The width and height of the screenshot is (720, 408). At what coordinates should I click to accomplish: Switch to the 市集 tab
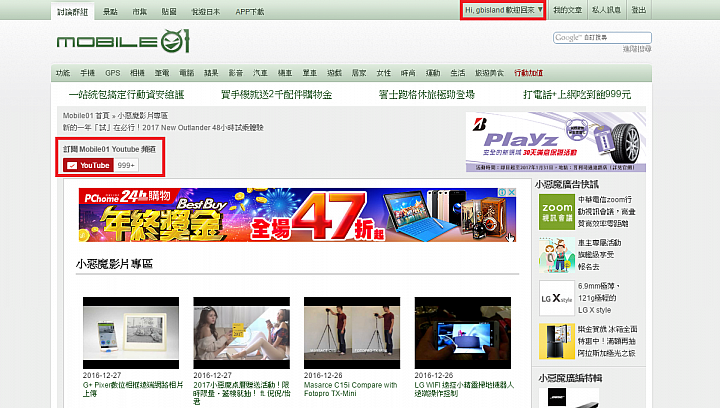[x=140, y=11]
